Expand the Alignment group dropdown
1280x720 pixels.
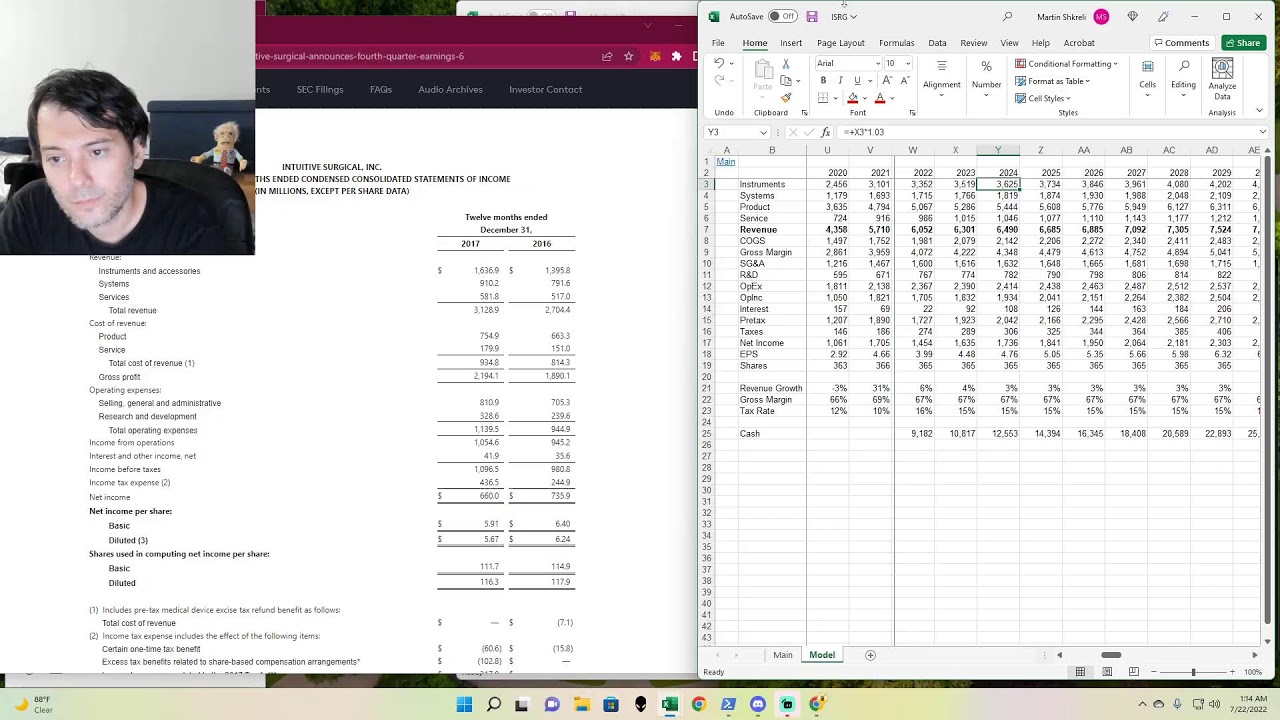tap(941, 77)
